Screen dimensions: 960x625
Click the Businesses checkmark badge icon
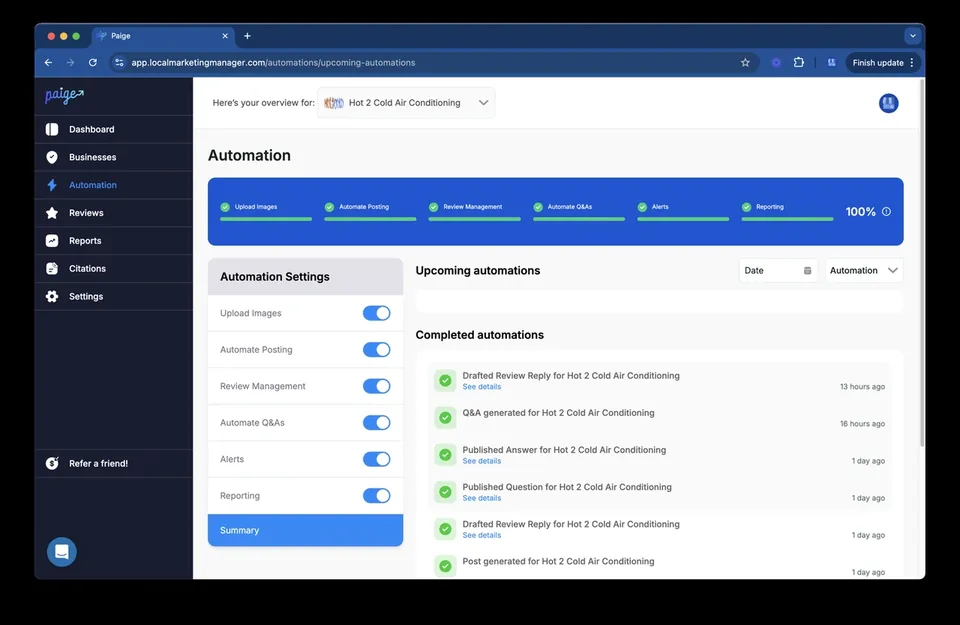pos(52,157)
